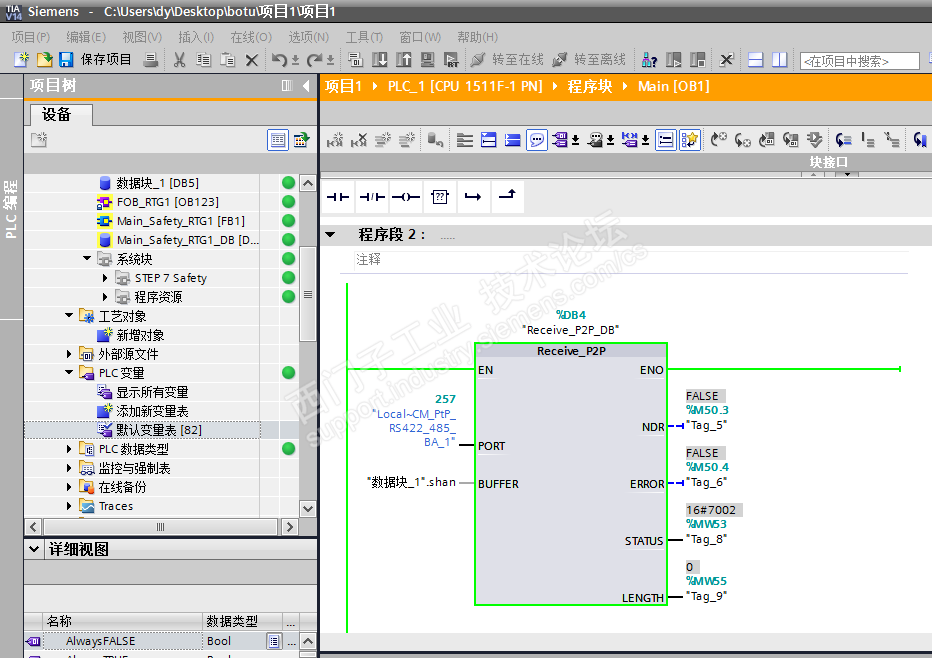
Task: Copy with the copy toolbar icon
Action: click(x=203, y=59)
